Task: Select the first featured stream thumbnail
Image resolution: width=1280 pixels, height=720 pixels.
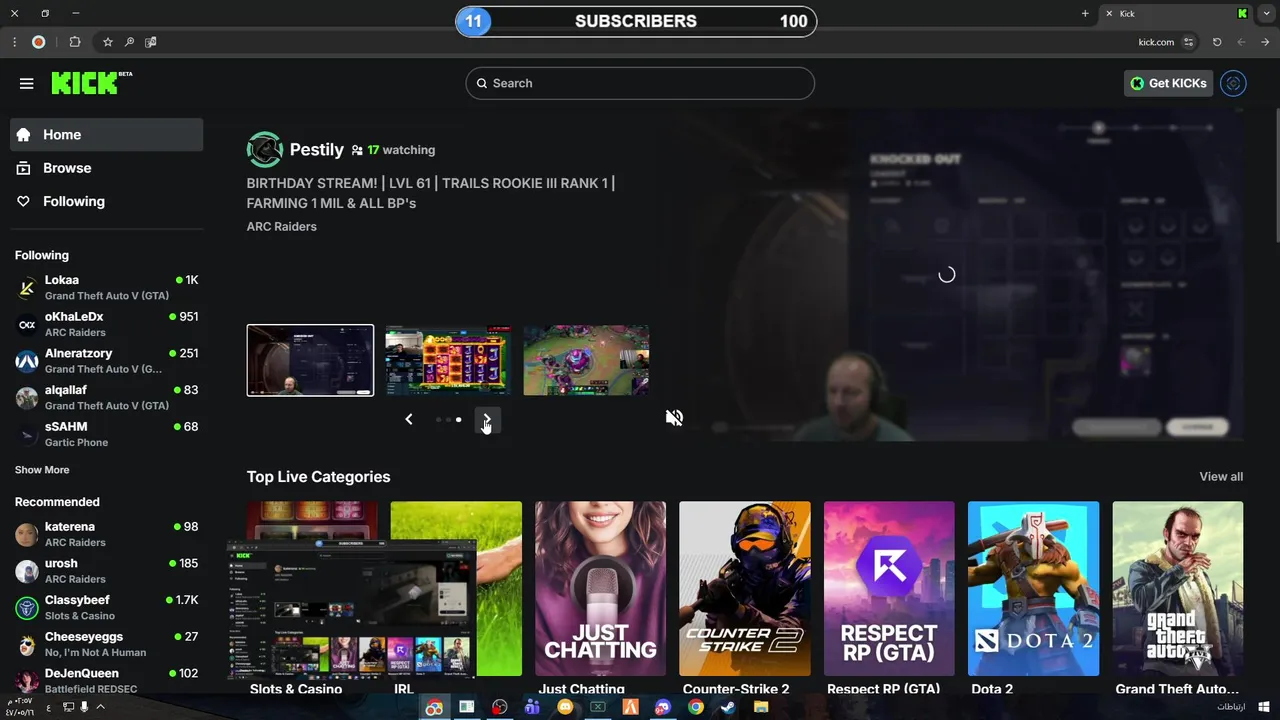Action: click(310, 360)
